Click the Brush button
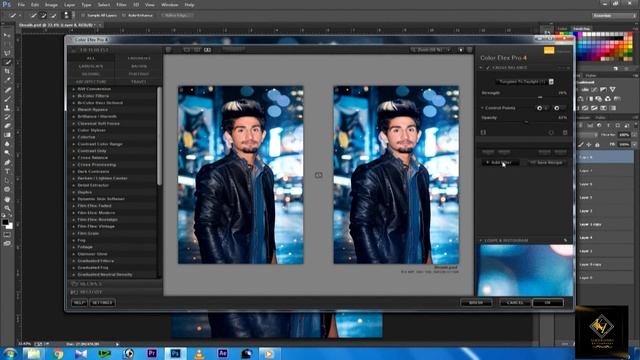The image size is (640, 360). 476,303
